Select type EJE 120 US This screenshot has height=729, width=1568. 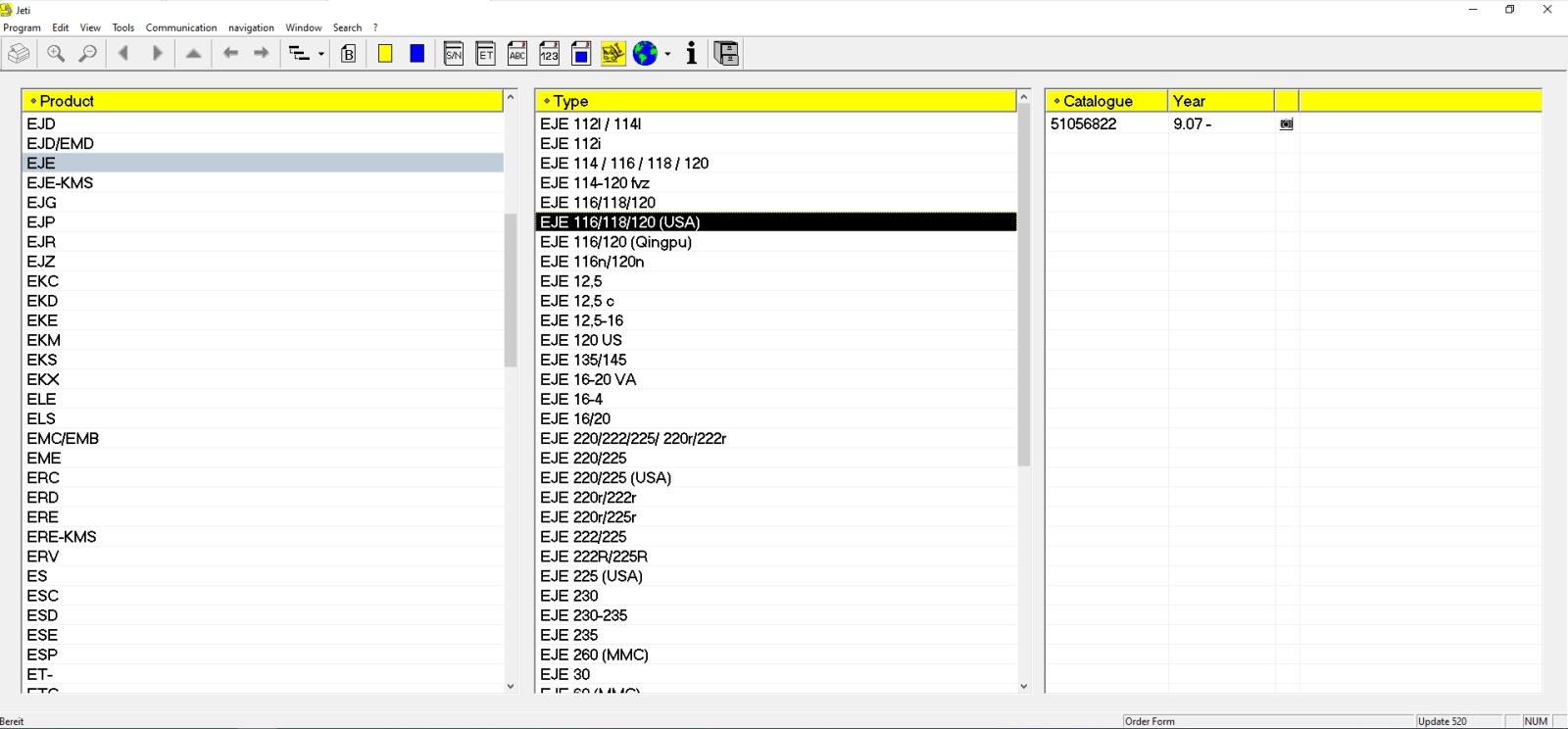point(776,340)
